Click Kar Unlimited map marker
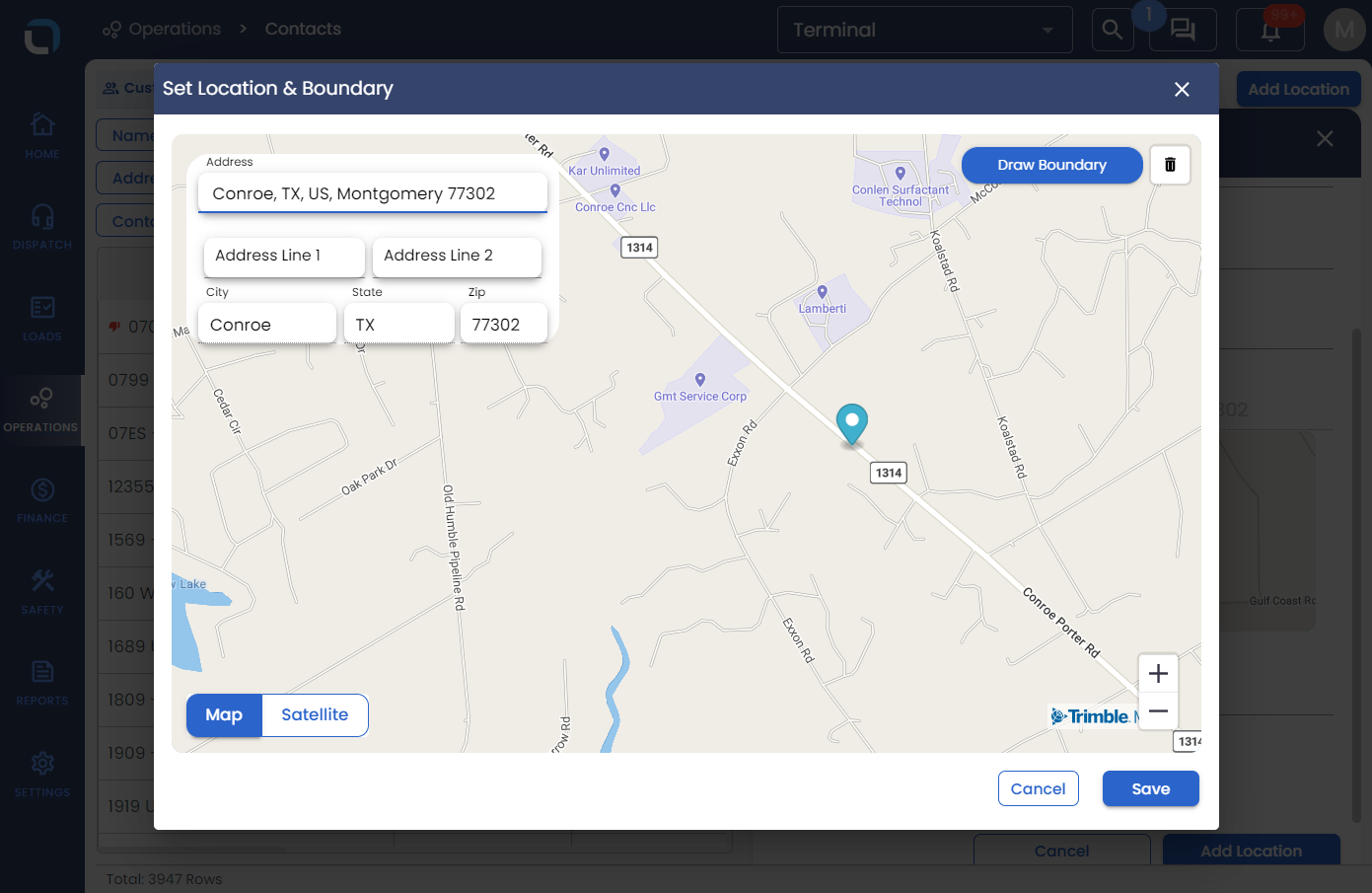The image size is (1372, 893). 604,155
